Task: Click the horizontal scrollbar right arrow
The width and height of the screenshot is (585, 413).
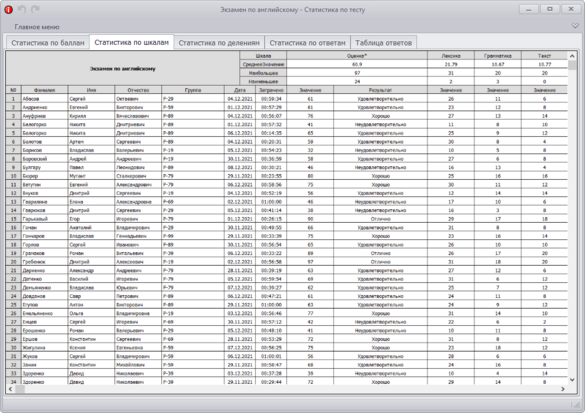Action: (563, 389)
